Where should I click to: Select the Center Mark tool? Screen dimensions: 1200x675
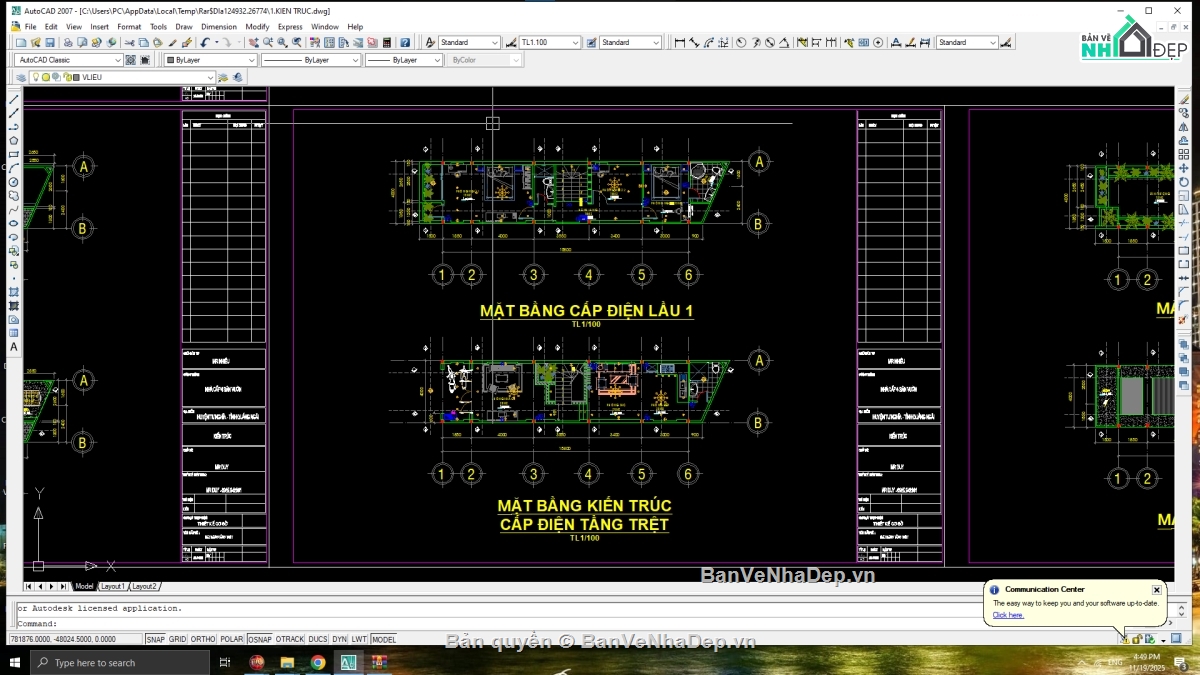point(878,42)
